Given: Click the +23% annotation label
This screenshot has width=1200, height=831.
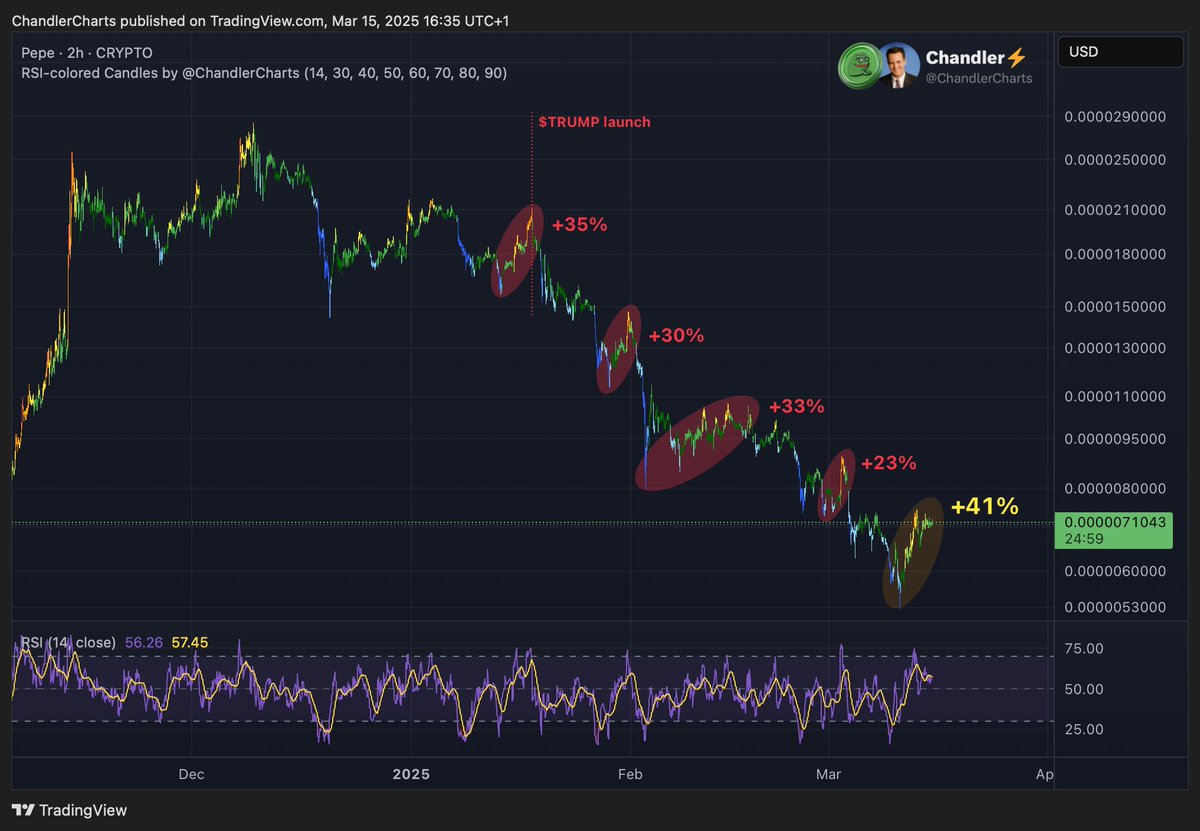Looking at the screenshot, I should (889, 463).
